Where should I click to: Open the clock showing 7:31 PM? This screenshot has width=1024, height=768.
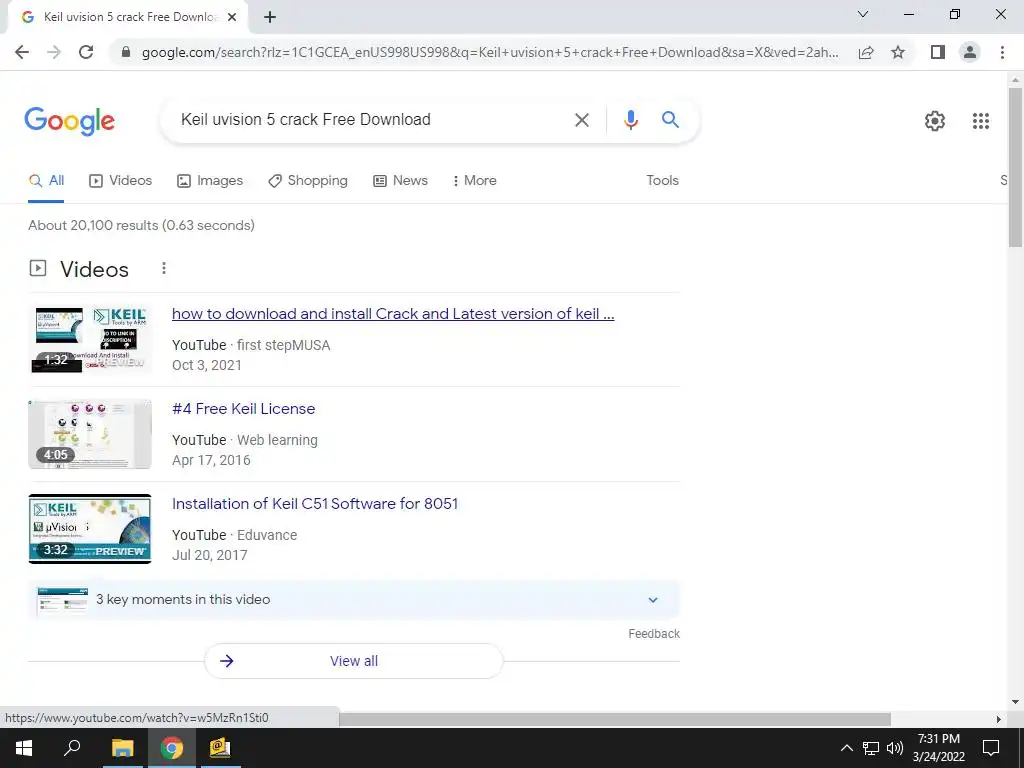tap(938, 748)
